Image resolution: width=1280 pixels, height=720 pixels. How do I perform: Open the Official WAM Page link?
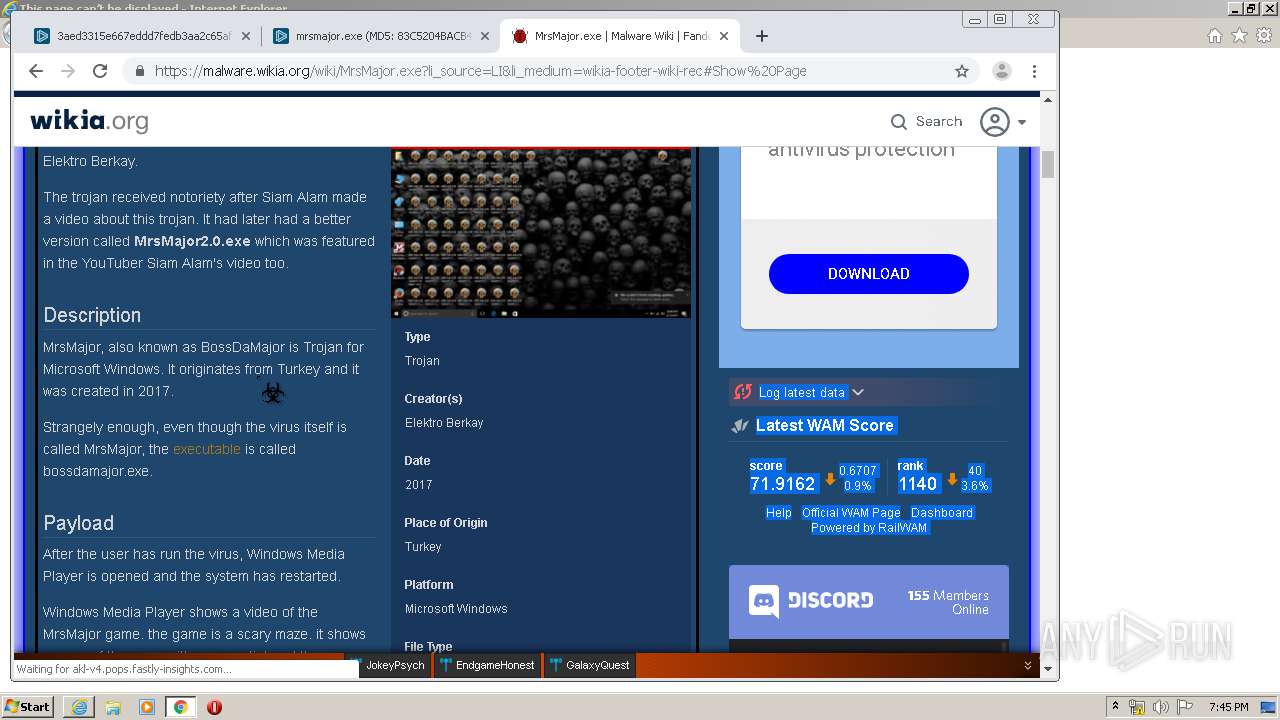point(851,512)
